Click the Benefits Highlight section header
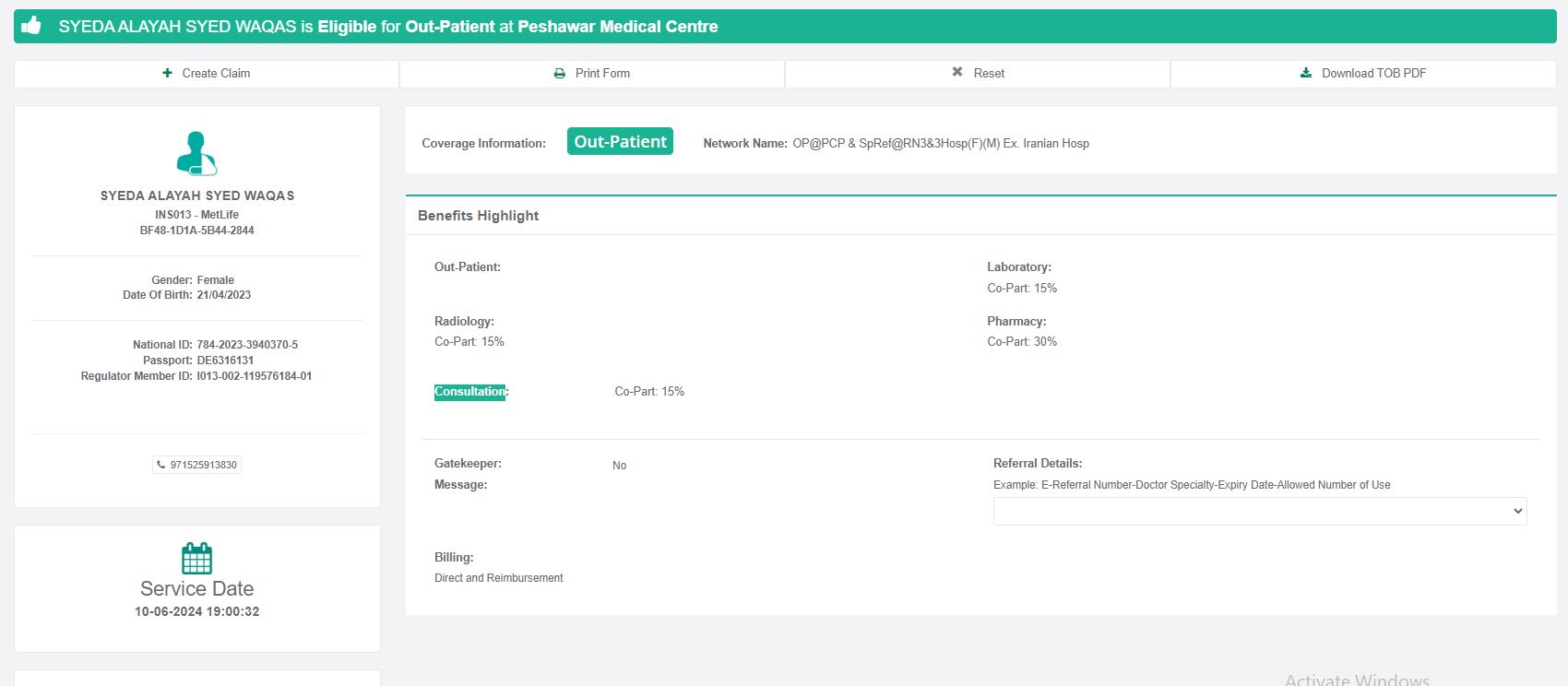This screenshot has height=686, width=1568. pyautogui.click(x=478, y=216)
